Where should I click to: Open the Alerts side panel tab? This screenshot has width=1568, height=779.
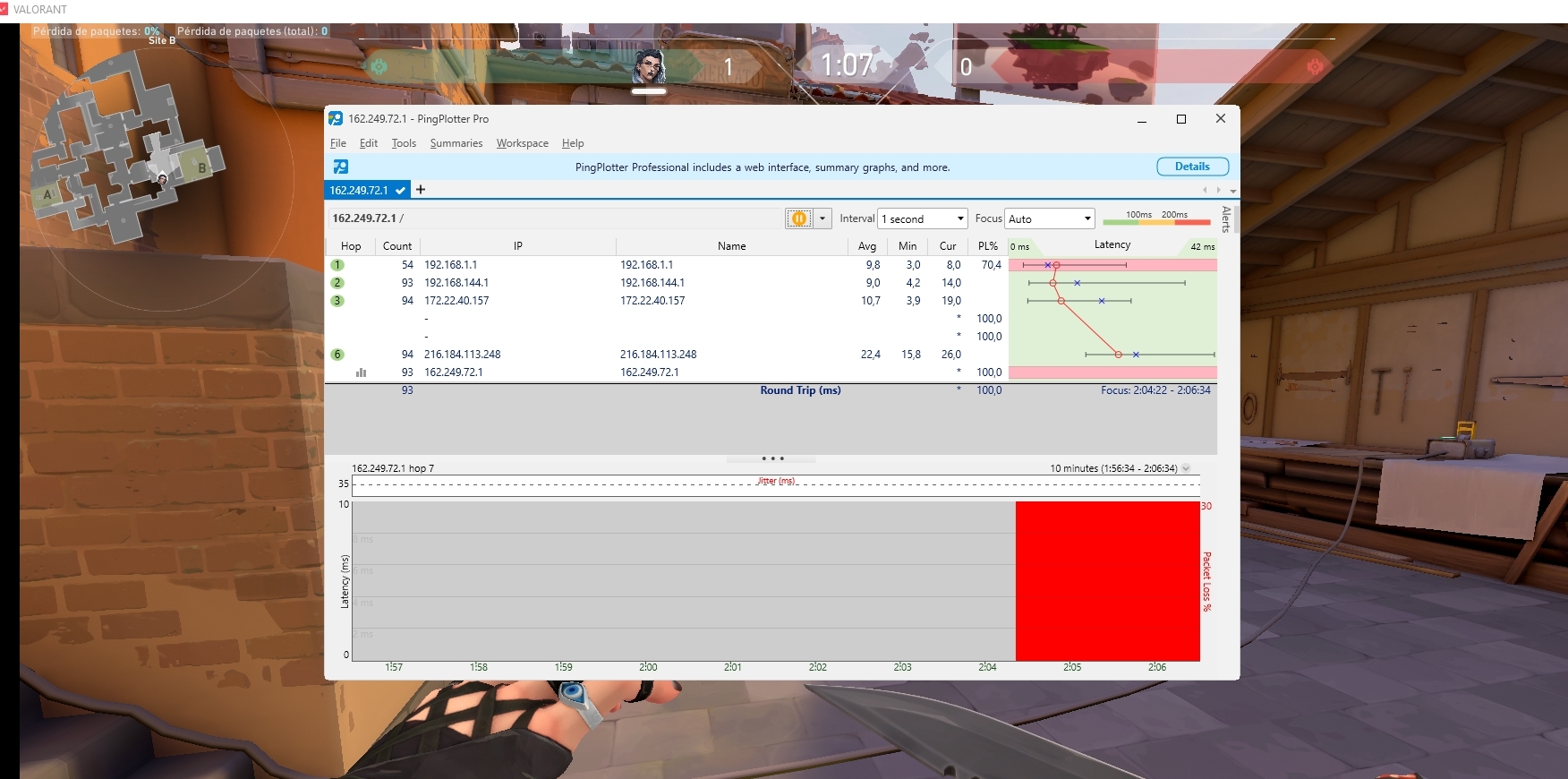(1226, 219)
